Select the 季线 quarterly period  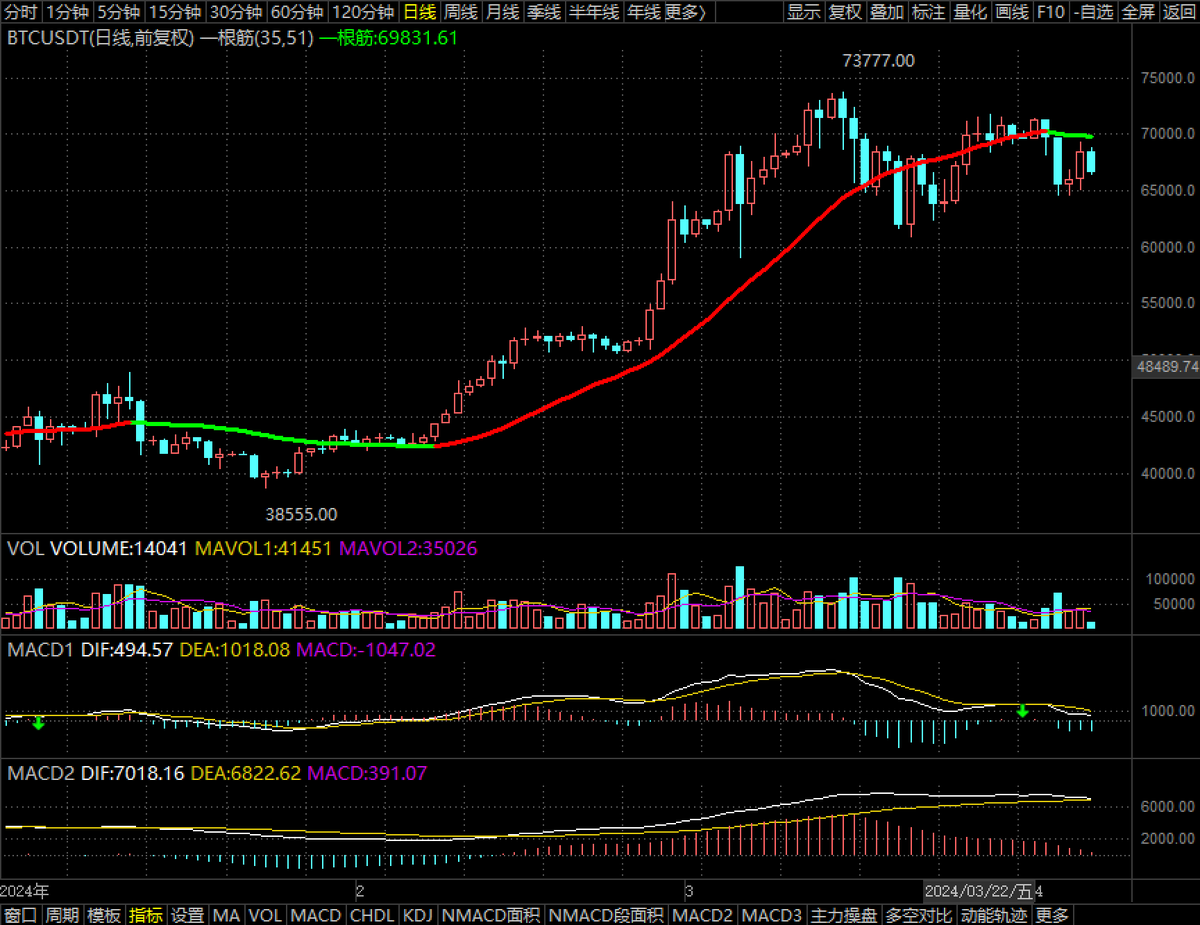pos(543,12)
